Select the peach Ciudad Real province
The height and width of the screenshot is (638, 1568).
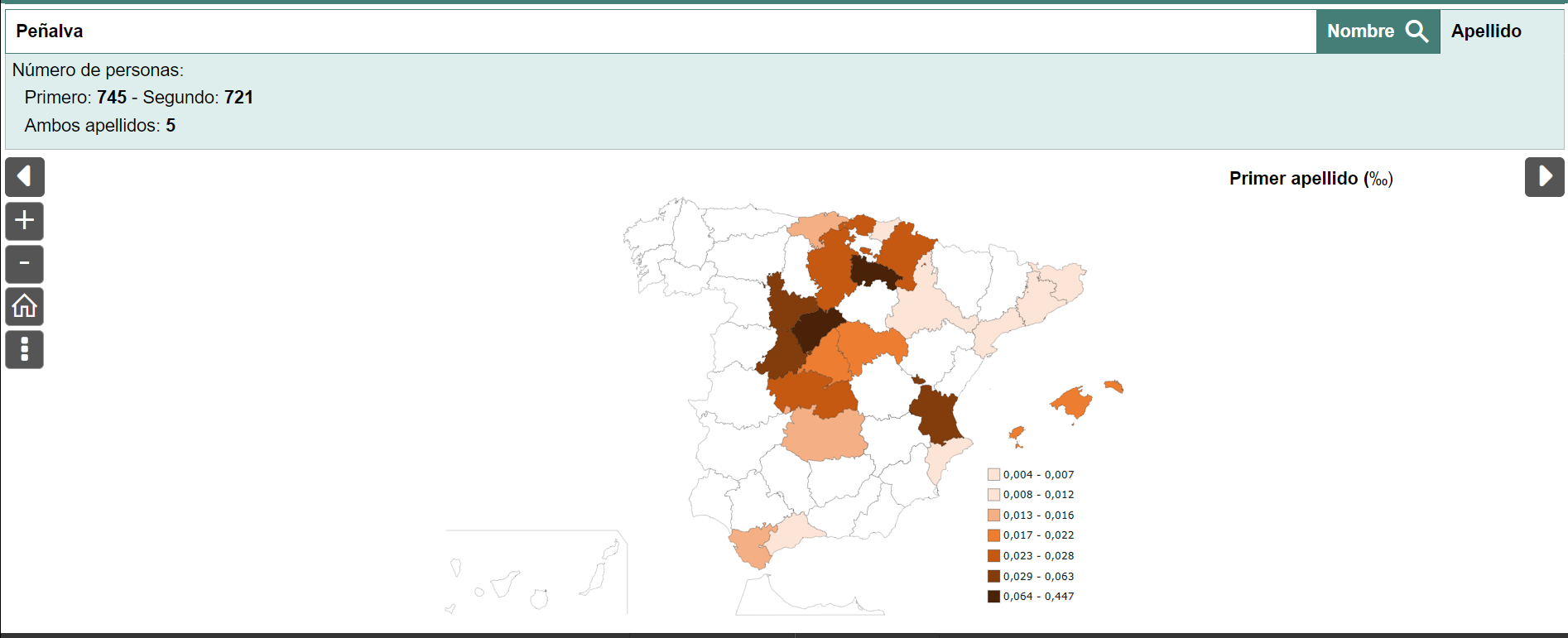pyautogui.click(x=825, y=436)
